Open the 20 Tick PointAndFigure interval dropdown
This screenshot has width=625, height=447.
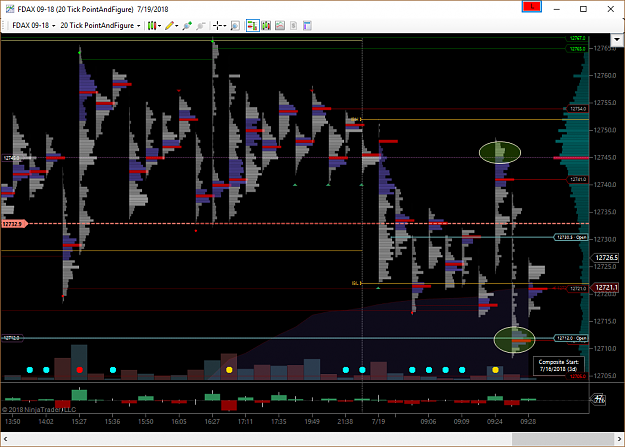(100, 26)
